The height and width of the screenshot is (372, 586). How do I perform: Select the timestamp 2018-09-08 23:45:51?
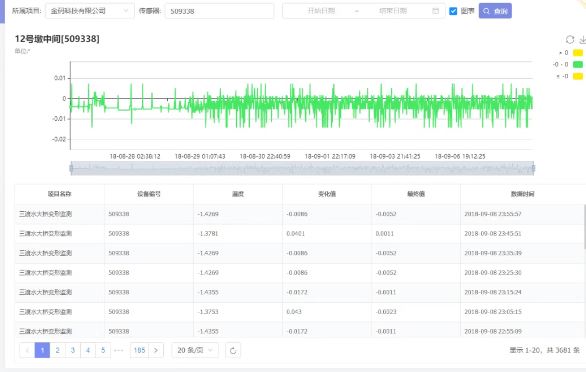(493, 234)
